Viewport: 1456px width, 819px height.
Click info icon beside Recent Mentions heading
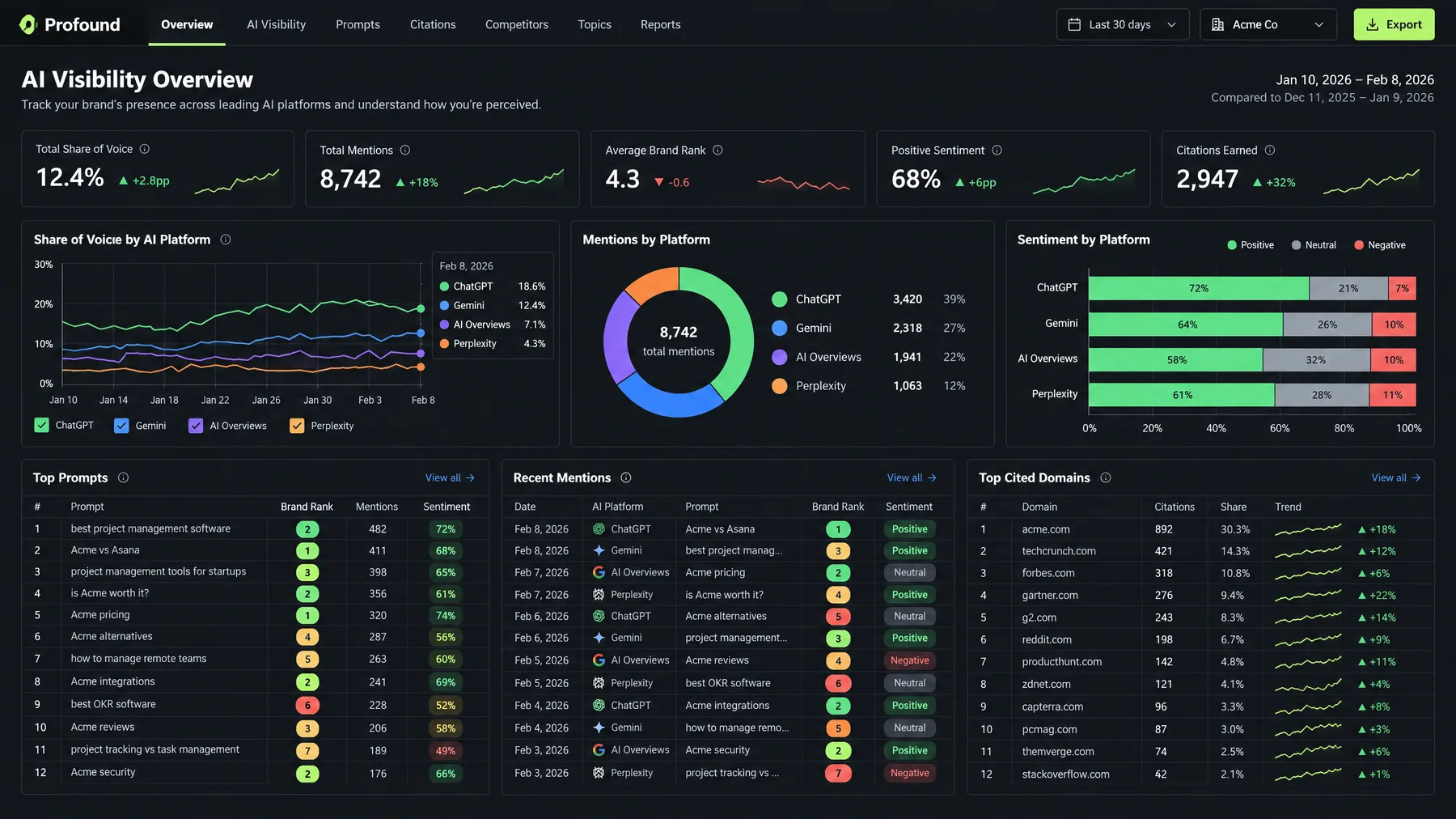626,477
